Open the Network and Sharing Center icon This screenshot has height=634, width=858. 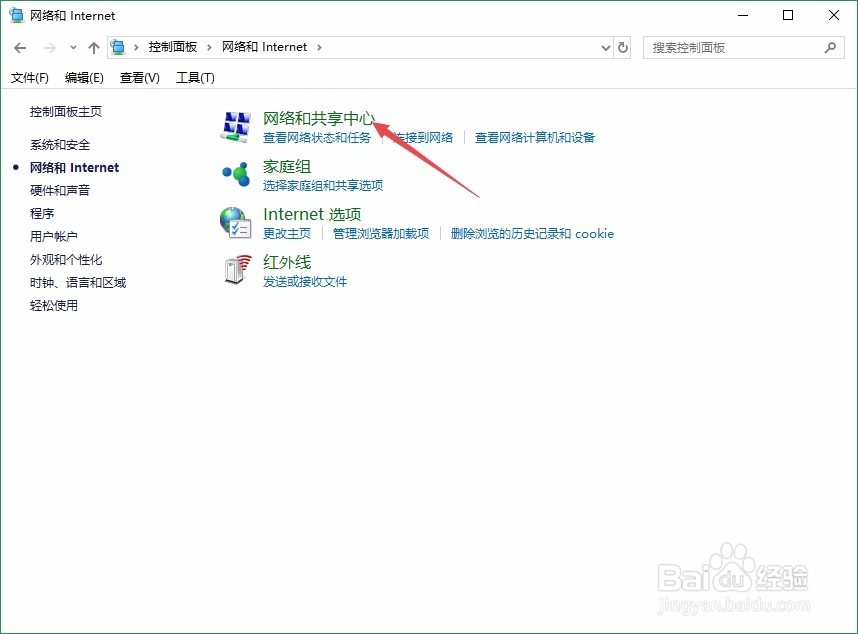(235, 125)
